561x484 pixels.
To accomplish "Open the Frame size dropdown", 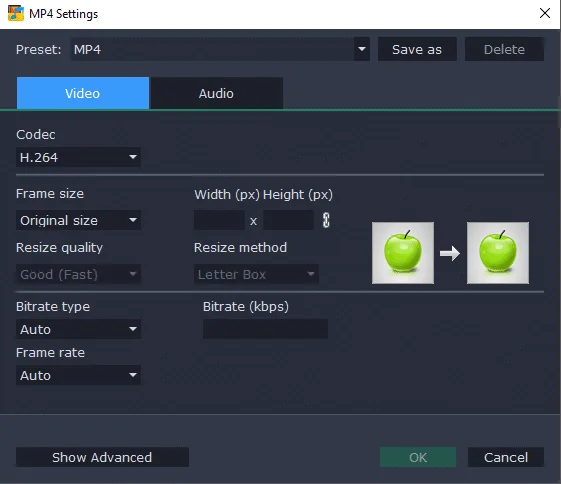I will tap(78, 220).
